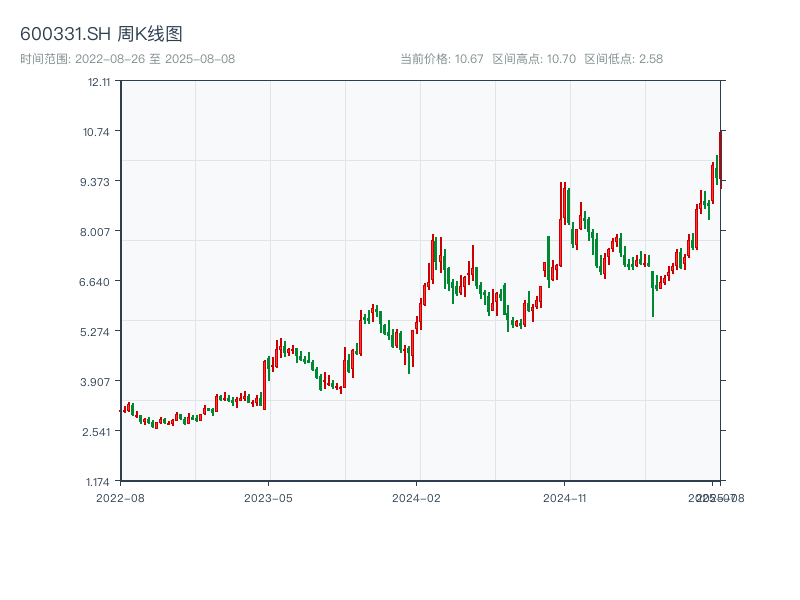The width and height of the screenshot is (800, 600).
Task: Click the 6.640 y-axis label
Action: 98,282
